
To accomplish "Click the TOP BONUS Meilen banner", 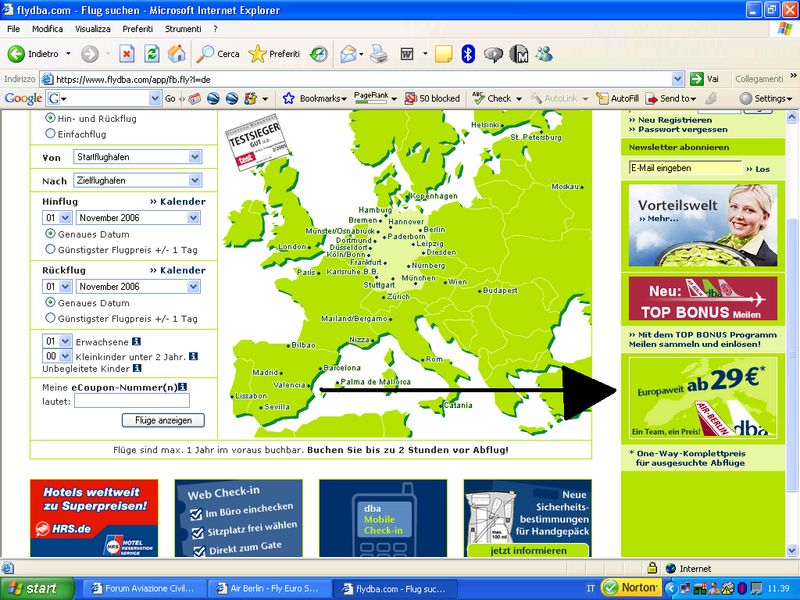I will pos(703,298).
